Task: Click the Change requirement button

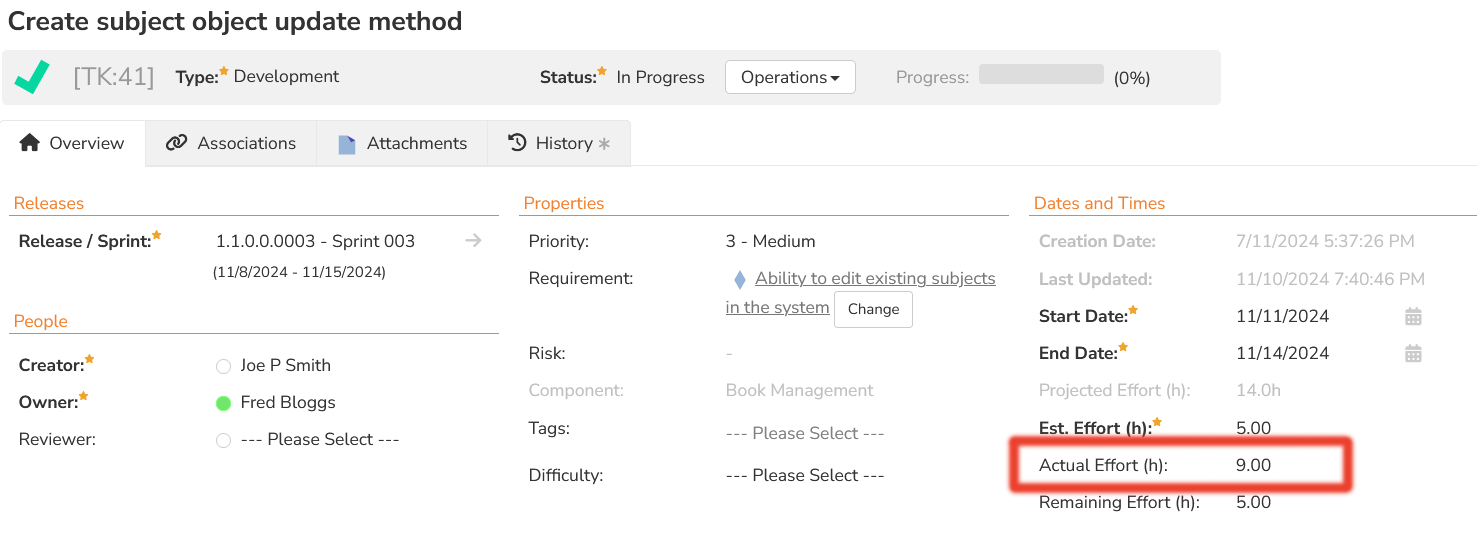Action: [873, 309]
